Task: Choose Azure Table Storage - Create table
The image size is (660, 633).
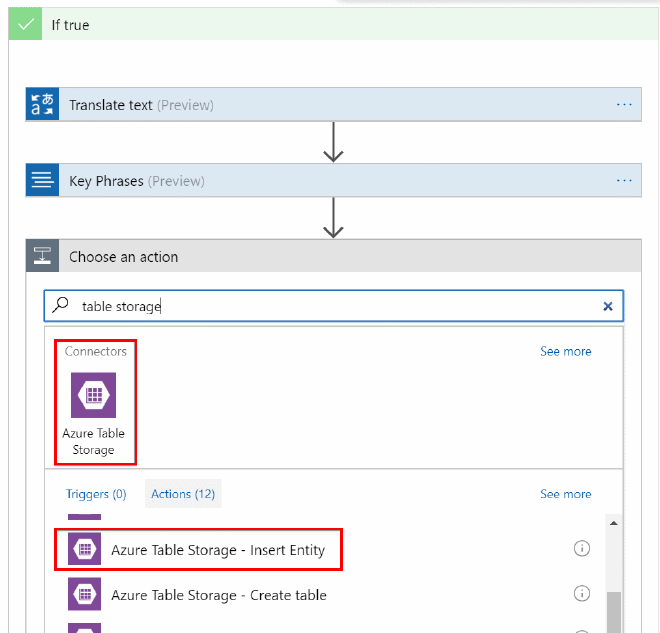Action: [x=218, y=595]
